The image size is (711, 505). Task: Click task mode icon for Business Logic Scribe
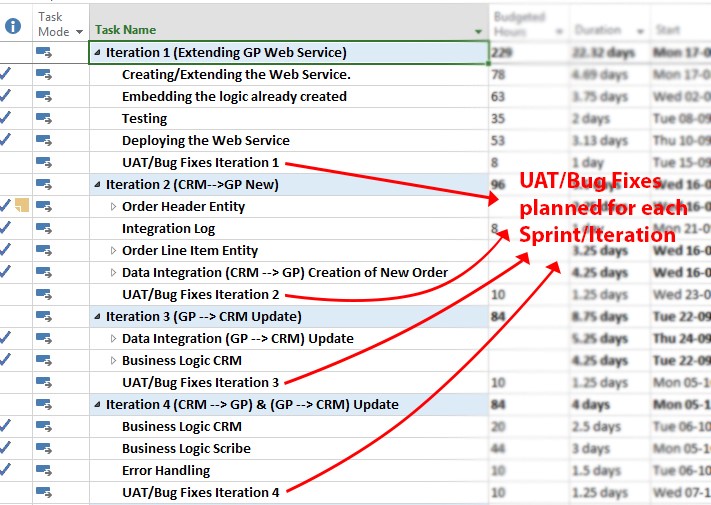click(x=45, y=449)
